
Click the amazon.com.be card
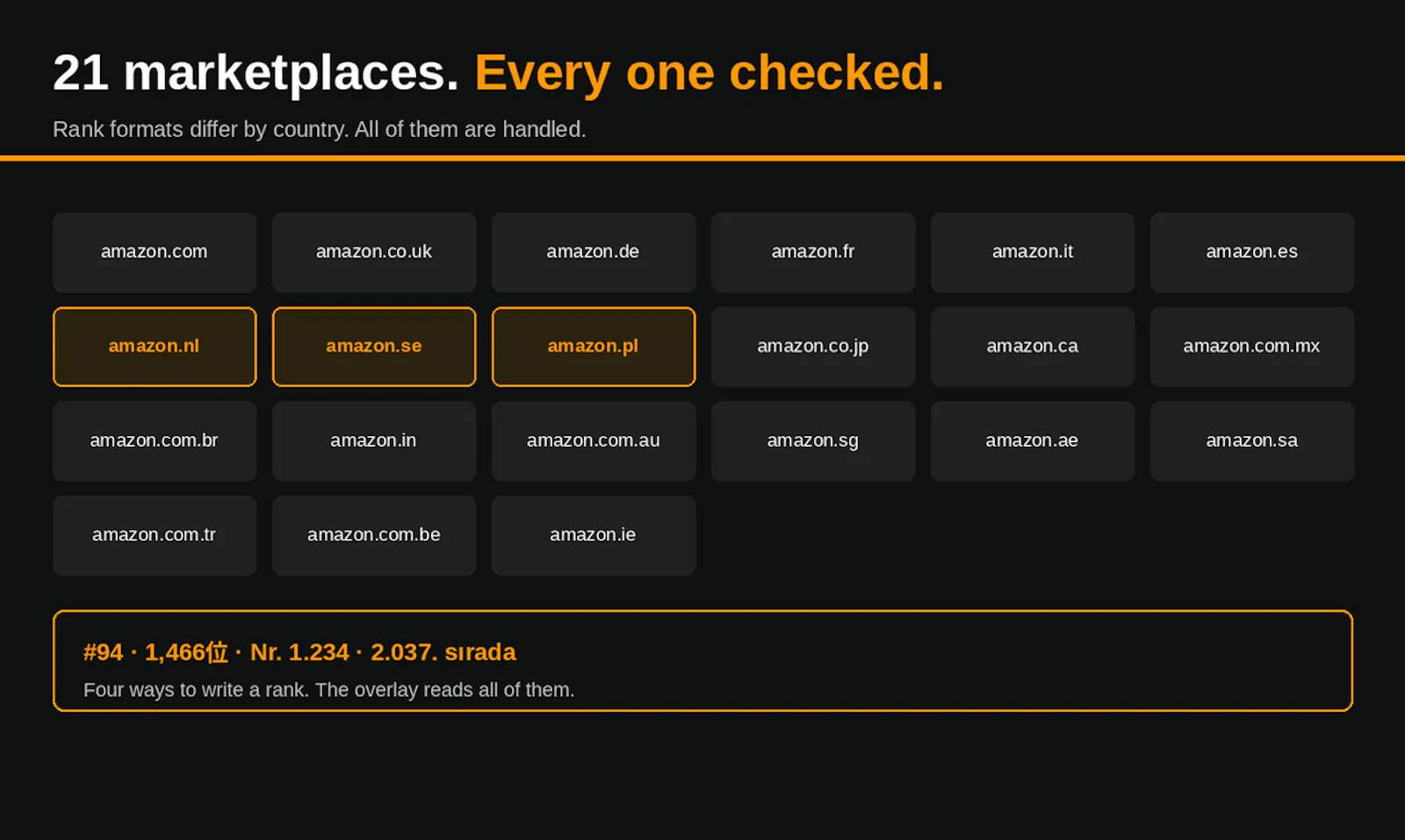coord(374,535)
